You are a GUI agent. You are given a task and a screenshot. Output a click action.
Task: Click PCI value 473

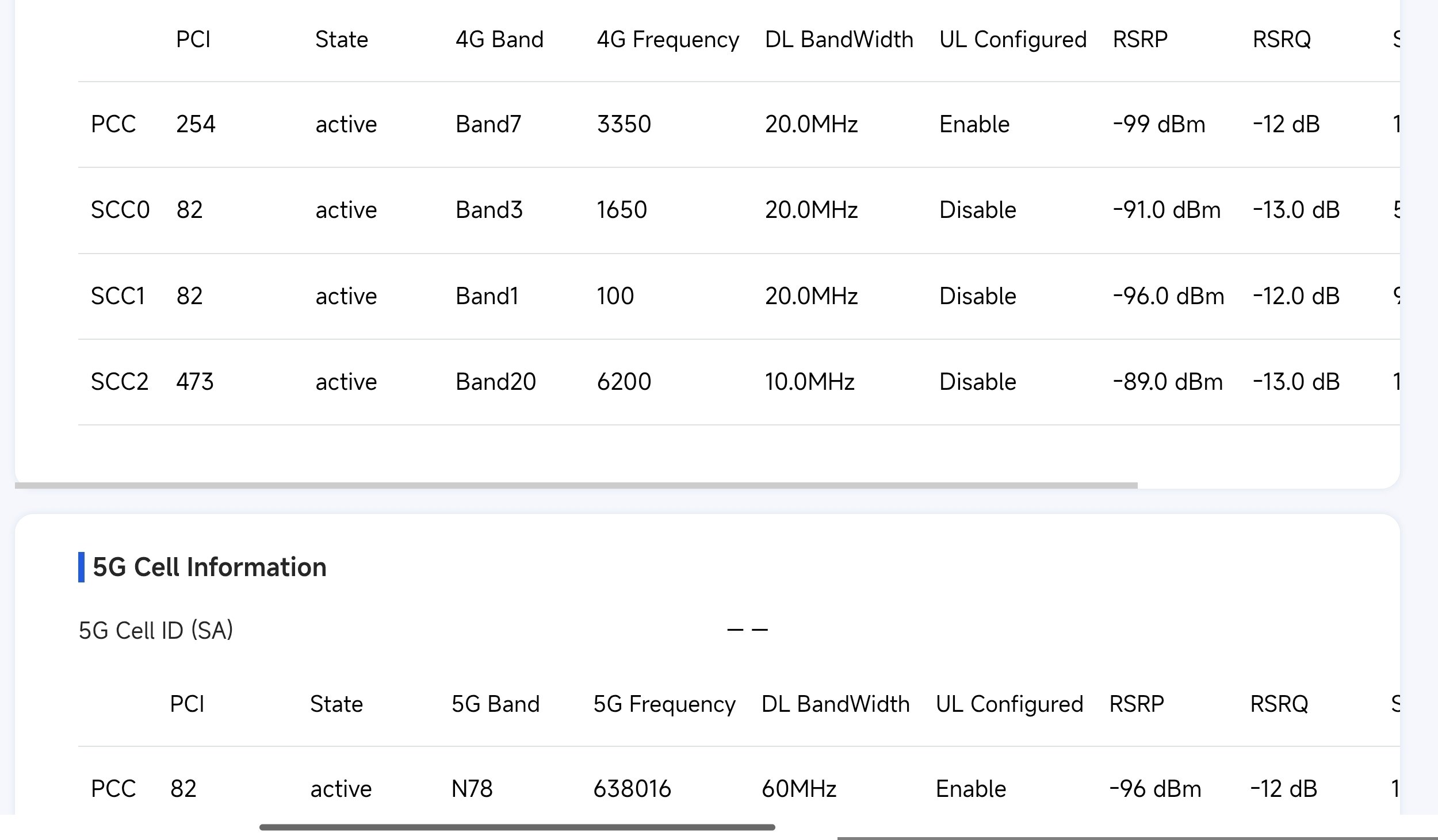pos(194,382)
